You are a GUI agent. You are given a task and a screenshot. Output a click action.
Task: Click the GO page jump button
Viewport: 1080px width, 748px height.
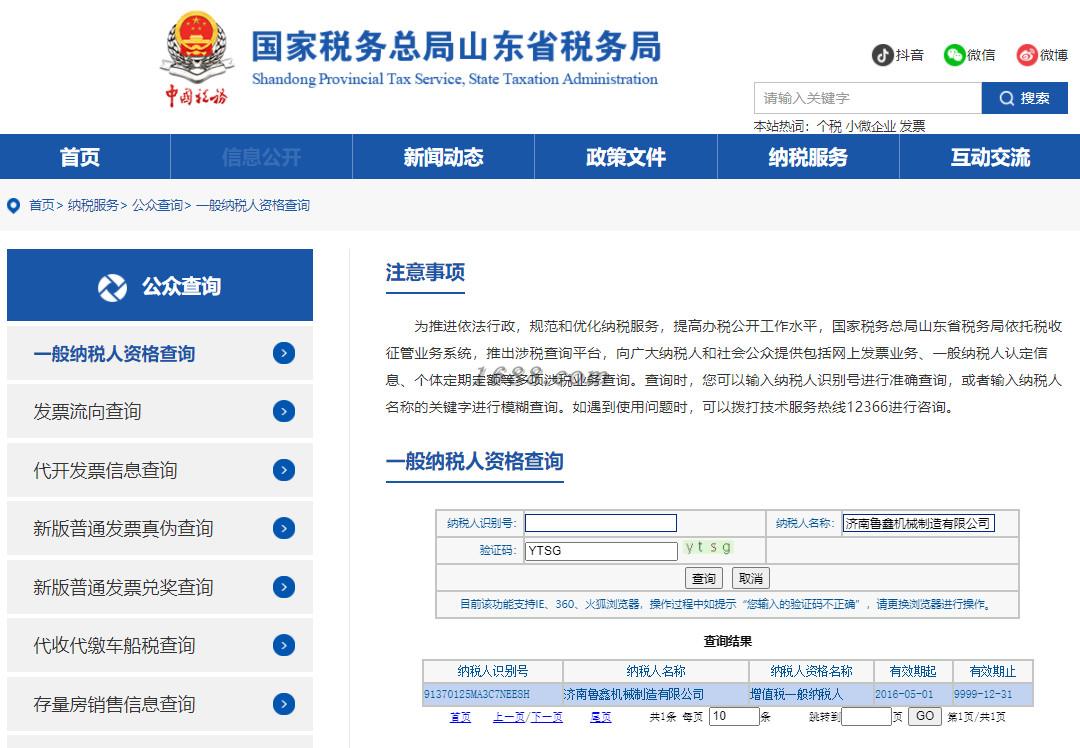925,716
